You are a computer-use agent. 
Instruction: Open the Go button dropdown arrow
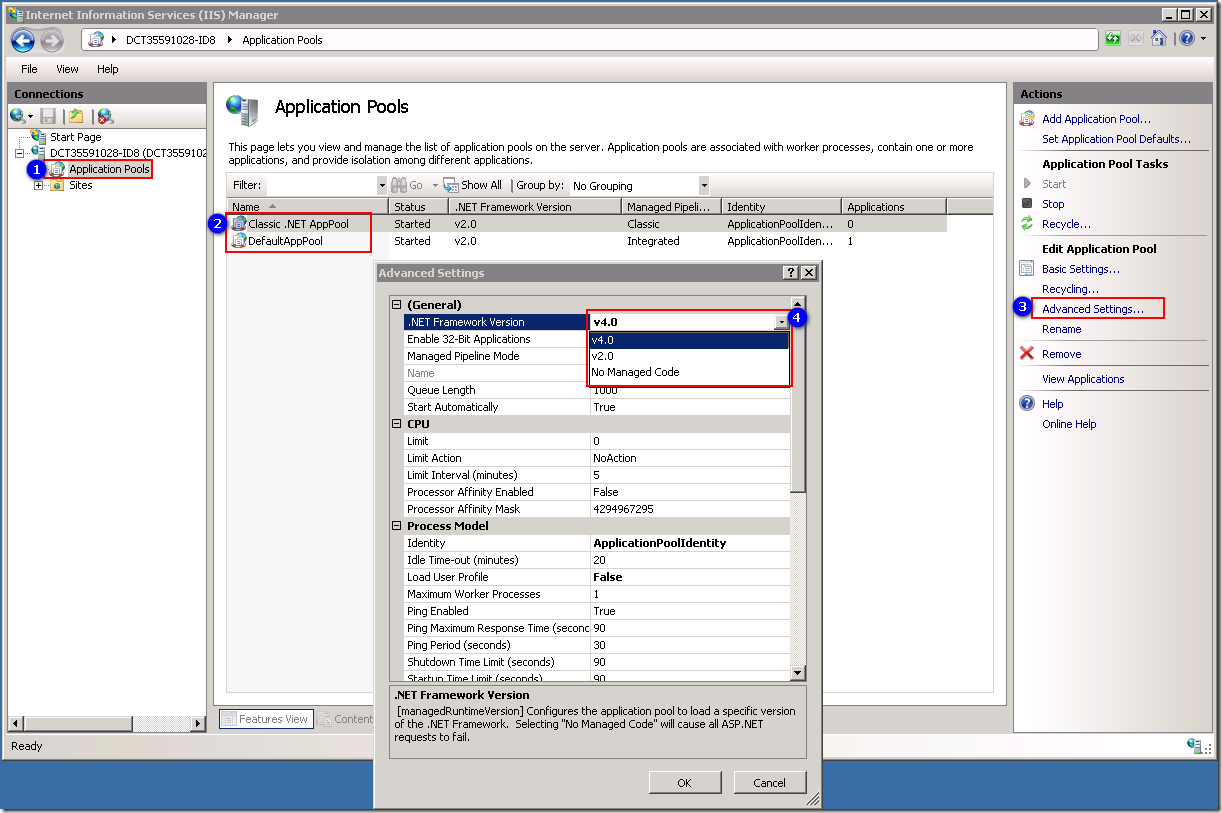pos(435,185)
